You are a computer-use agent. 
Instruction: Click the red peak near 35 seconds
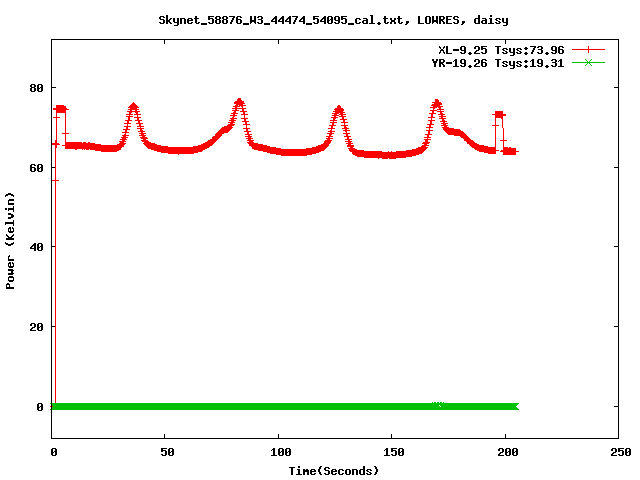click(133, 107)
